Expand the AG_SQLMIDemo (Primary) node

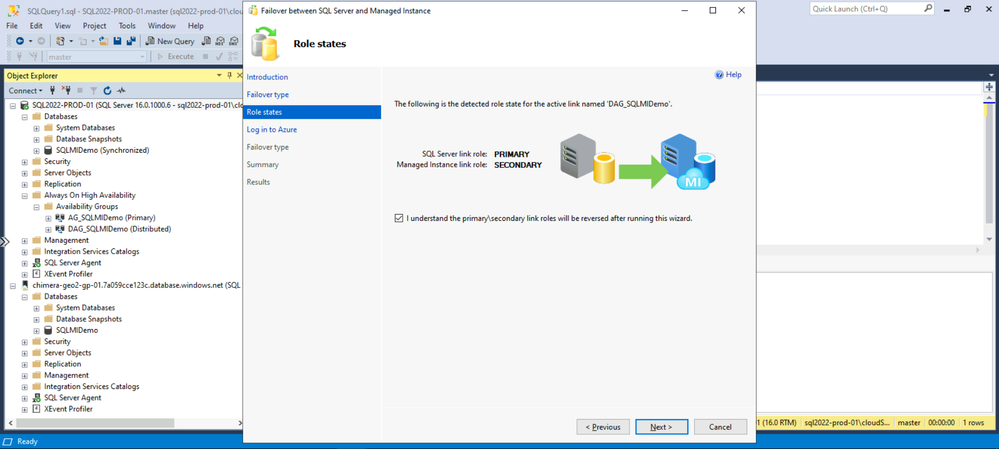pyautogui.click(x=48, y=218)
